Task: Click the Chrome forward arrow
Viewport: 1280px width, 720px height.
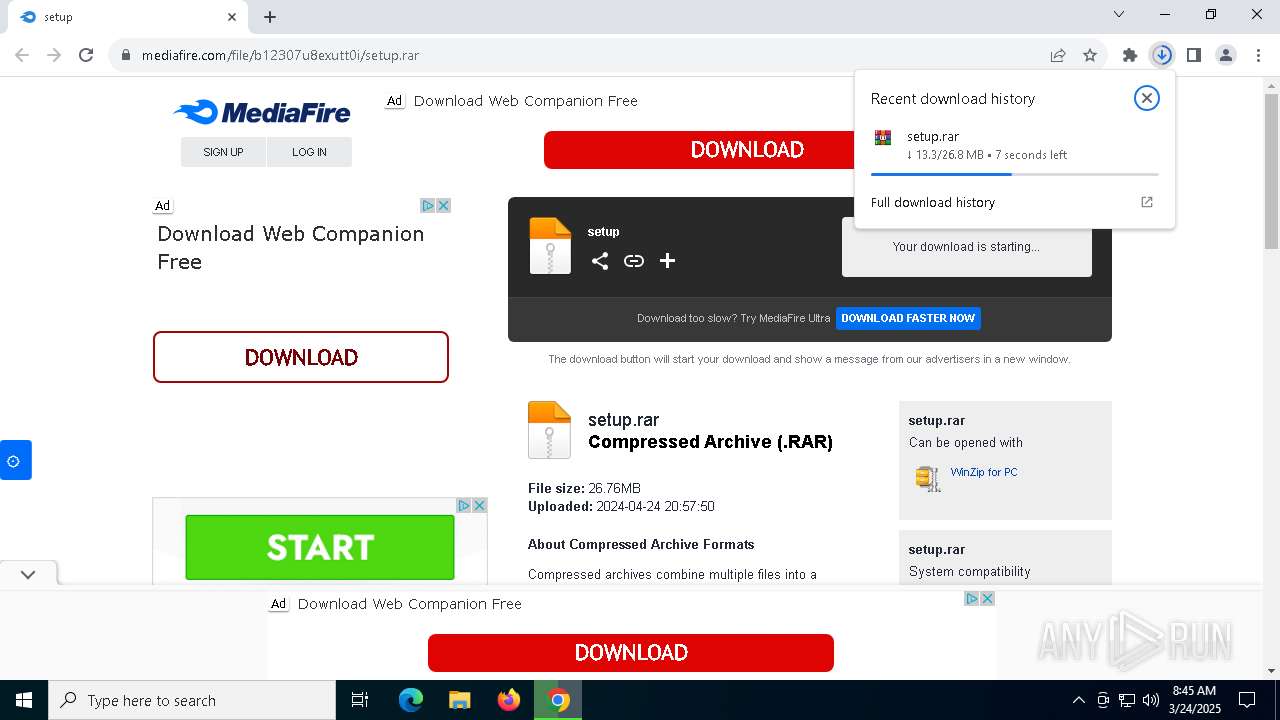Action: [54, 55]
